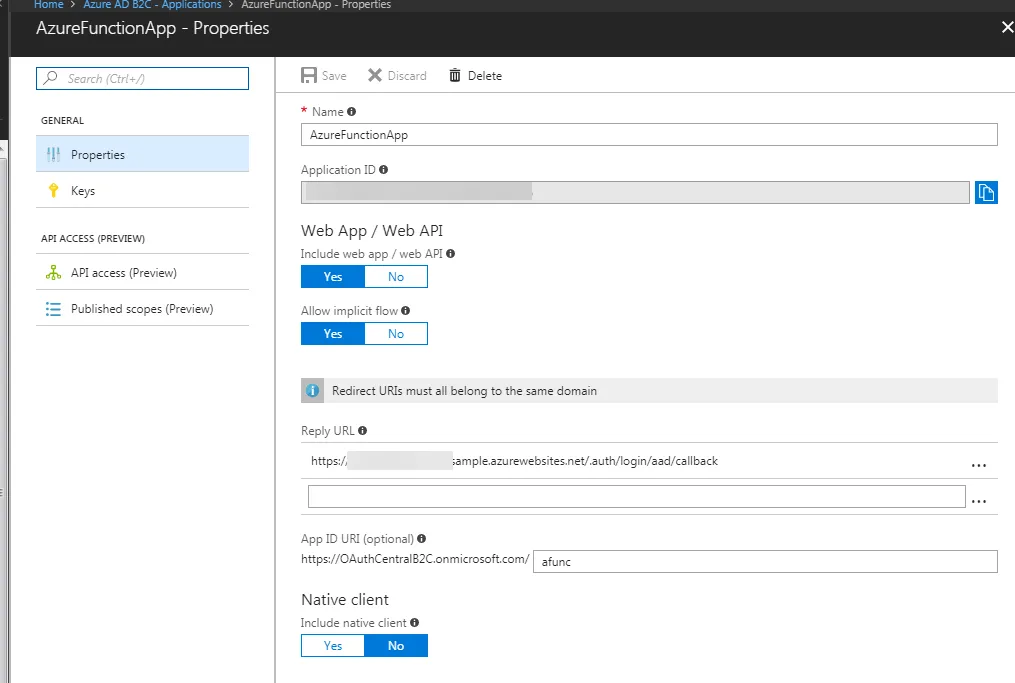Click the copy Application ID icon

986,193
